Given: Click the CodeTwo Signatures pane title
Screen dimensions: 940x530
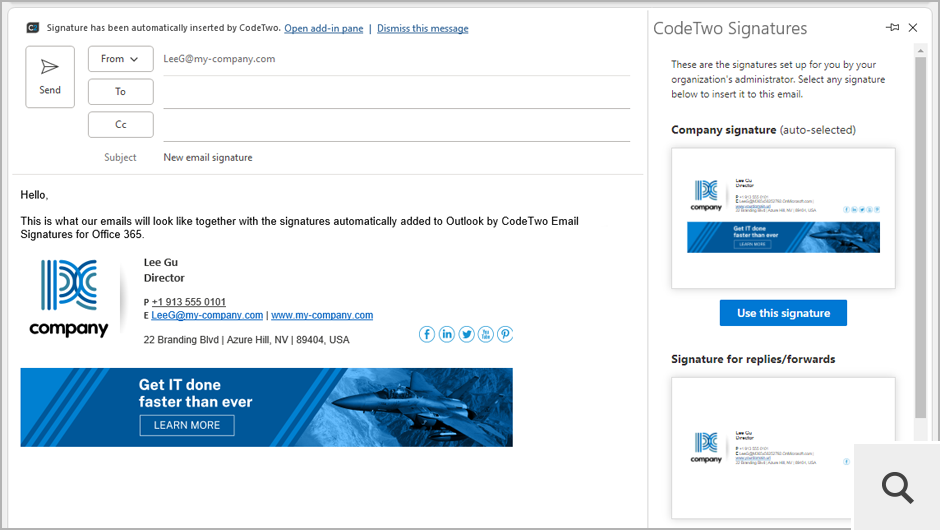Looking at the screenshot, I should pyautogui.click(x=730, y=28).
